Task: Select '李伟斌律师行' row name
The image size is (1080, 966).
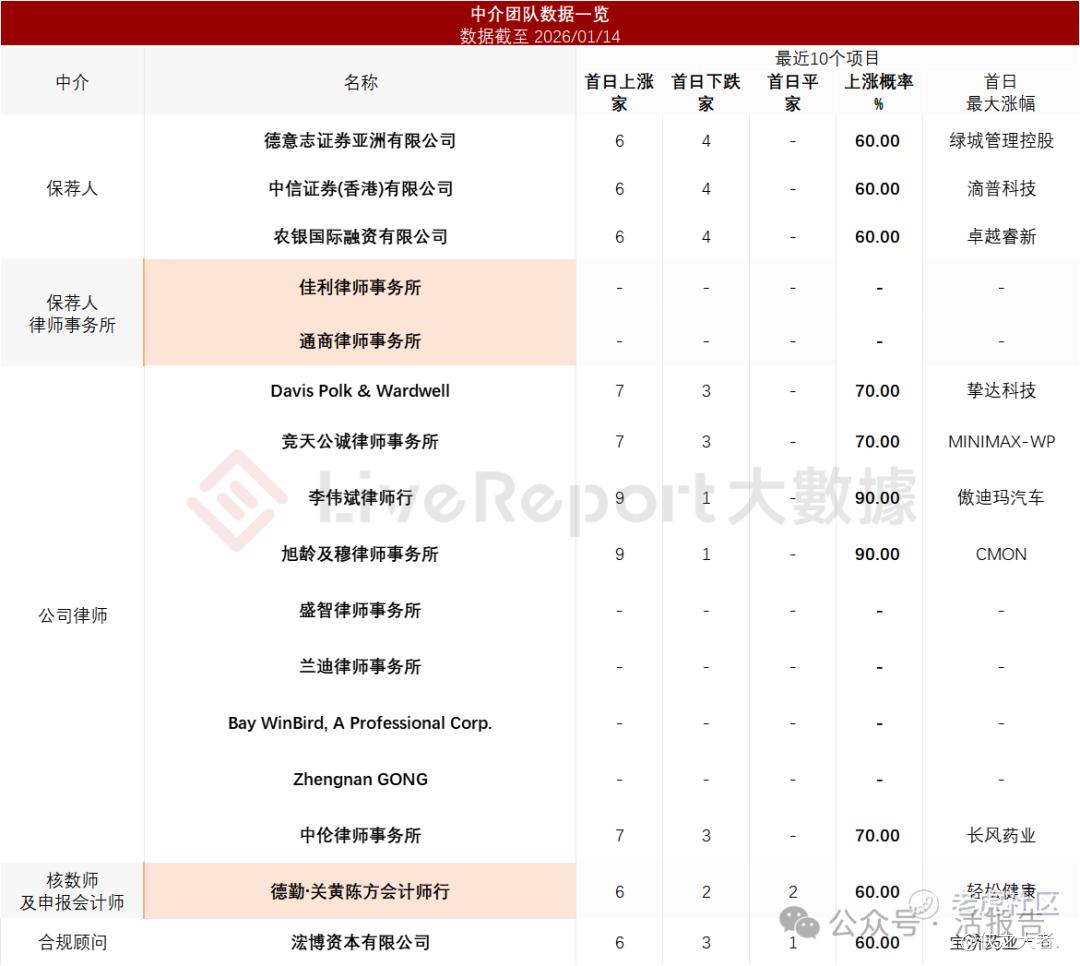Action: click(360, 497)
